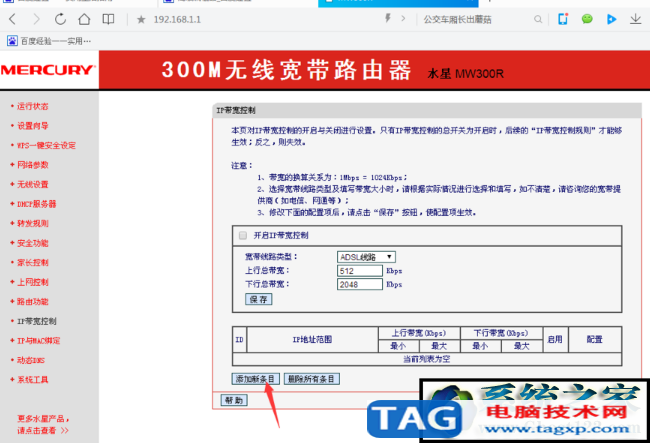This screenshot has width=650, height=443.
Task: Click the 下行总带宽 field showing 2048
Action: (x=359, y=285)
